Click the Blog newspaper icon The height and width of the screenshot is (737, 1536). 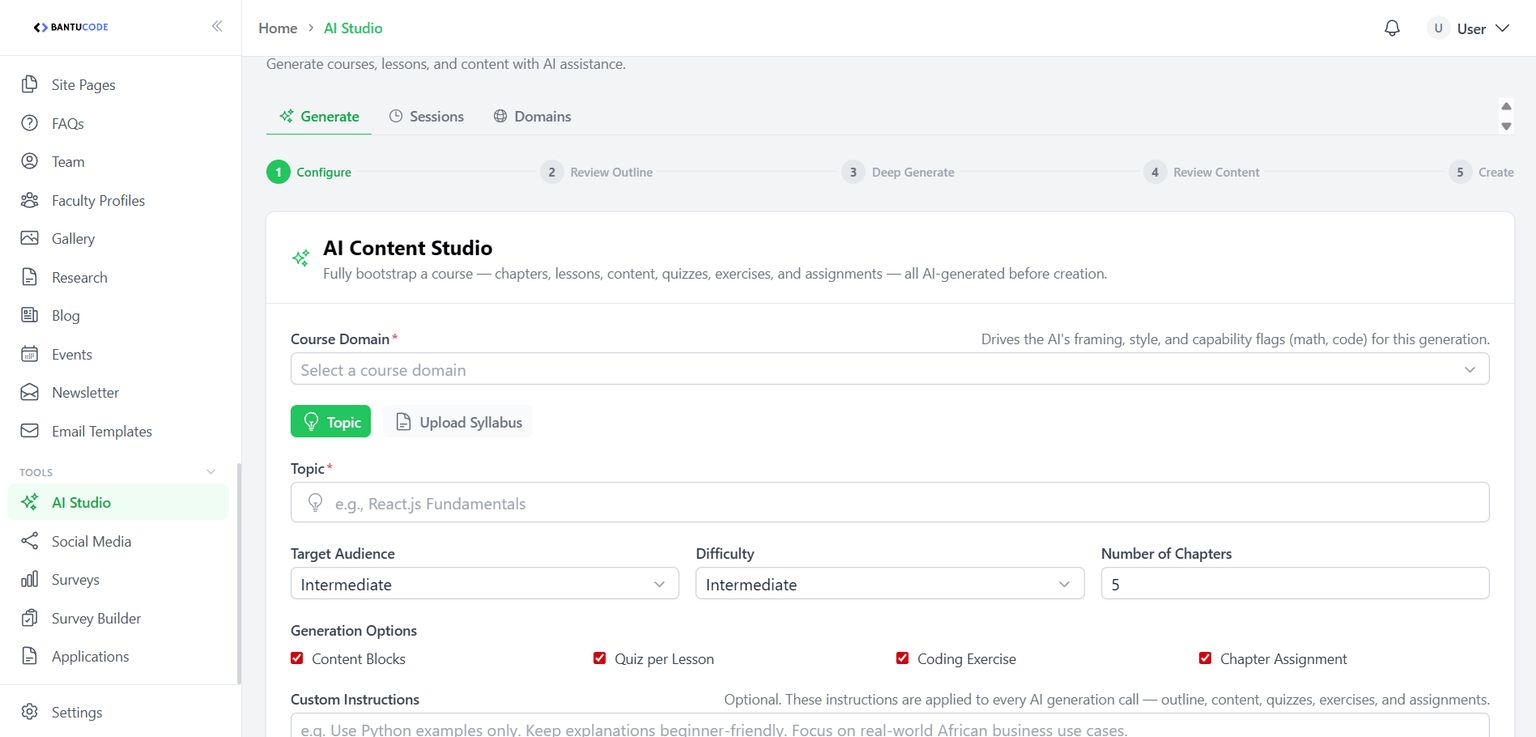tap(30, 315)
